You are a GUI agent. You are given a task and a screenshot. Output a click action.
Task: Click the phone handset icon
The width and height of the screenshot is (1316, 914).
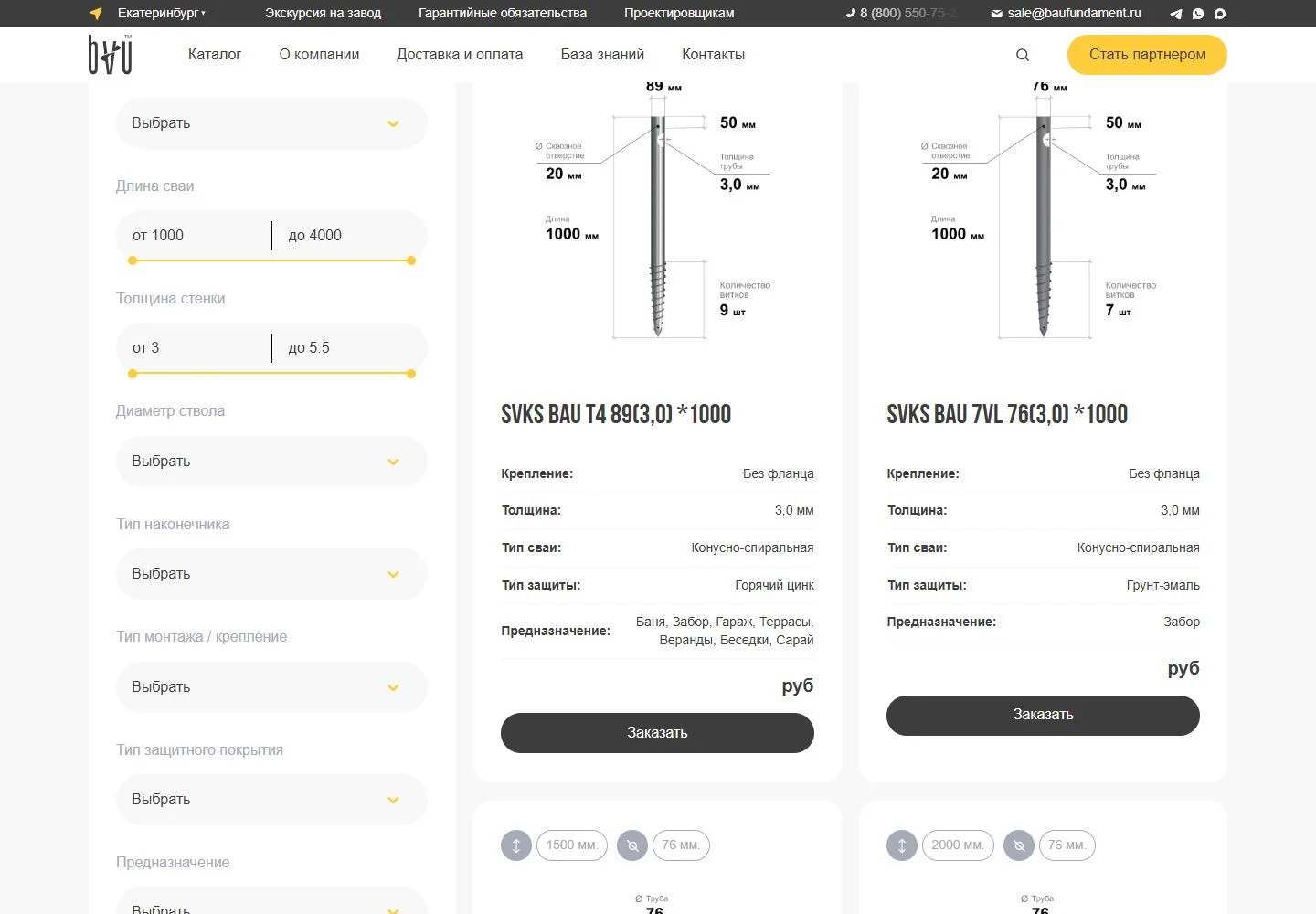point(851,14)
